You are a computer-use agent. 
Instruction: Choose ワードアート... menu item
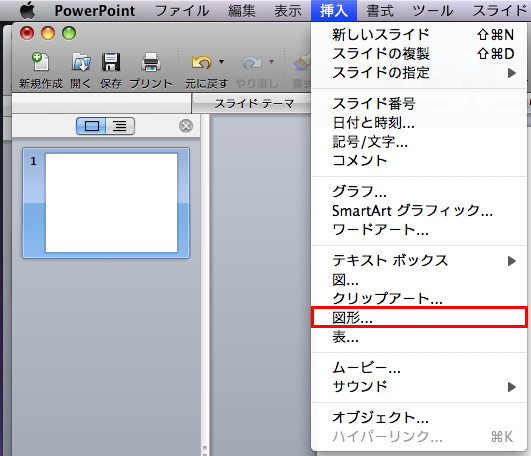click(x=419, y=230)
